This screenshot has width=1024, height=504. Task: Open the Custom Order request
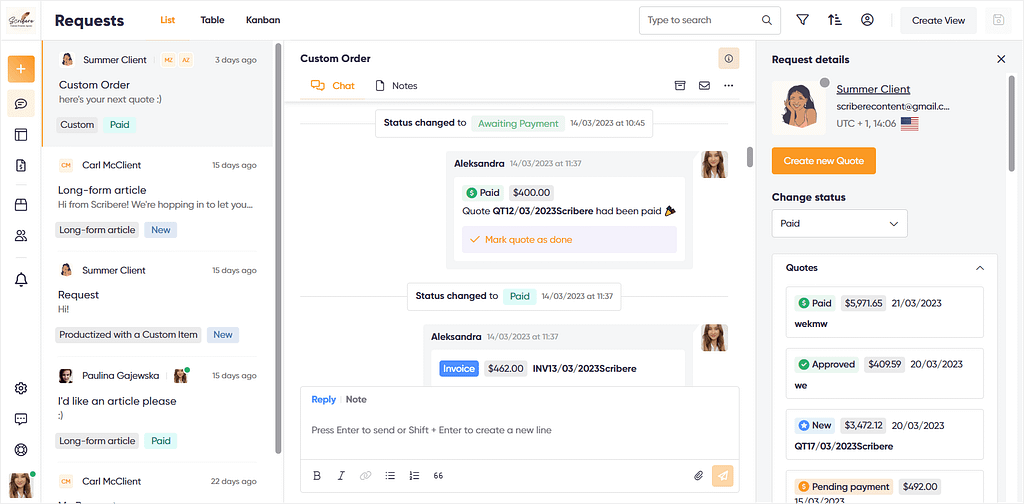click(x=157, y=94)
